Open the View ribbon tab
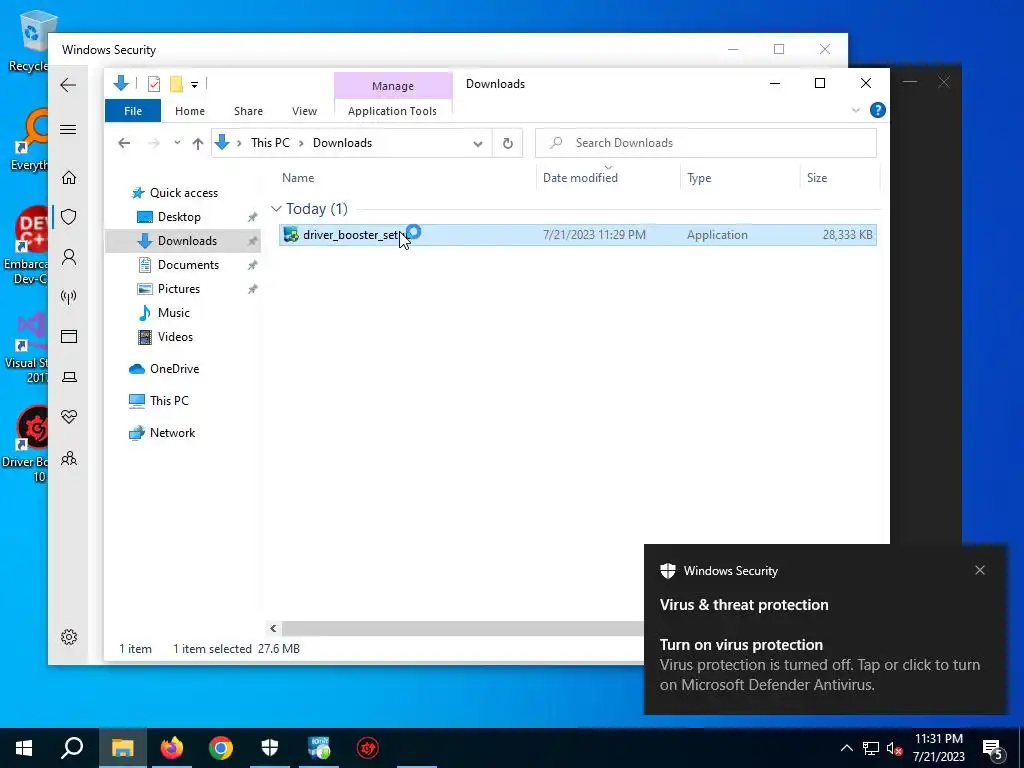Screen dimensions: 1024x768 (304, 111)
